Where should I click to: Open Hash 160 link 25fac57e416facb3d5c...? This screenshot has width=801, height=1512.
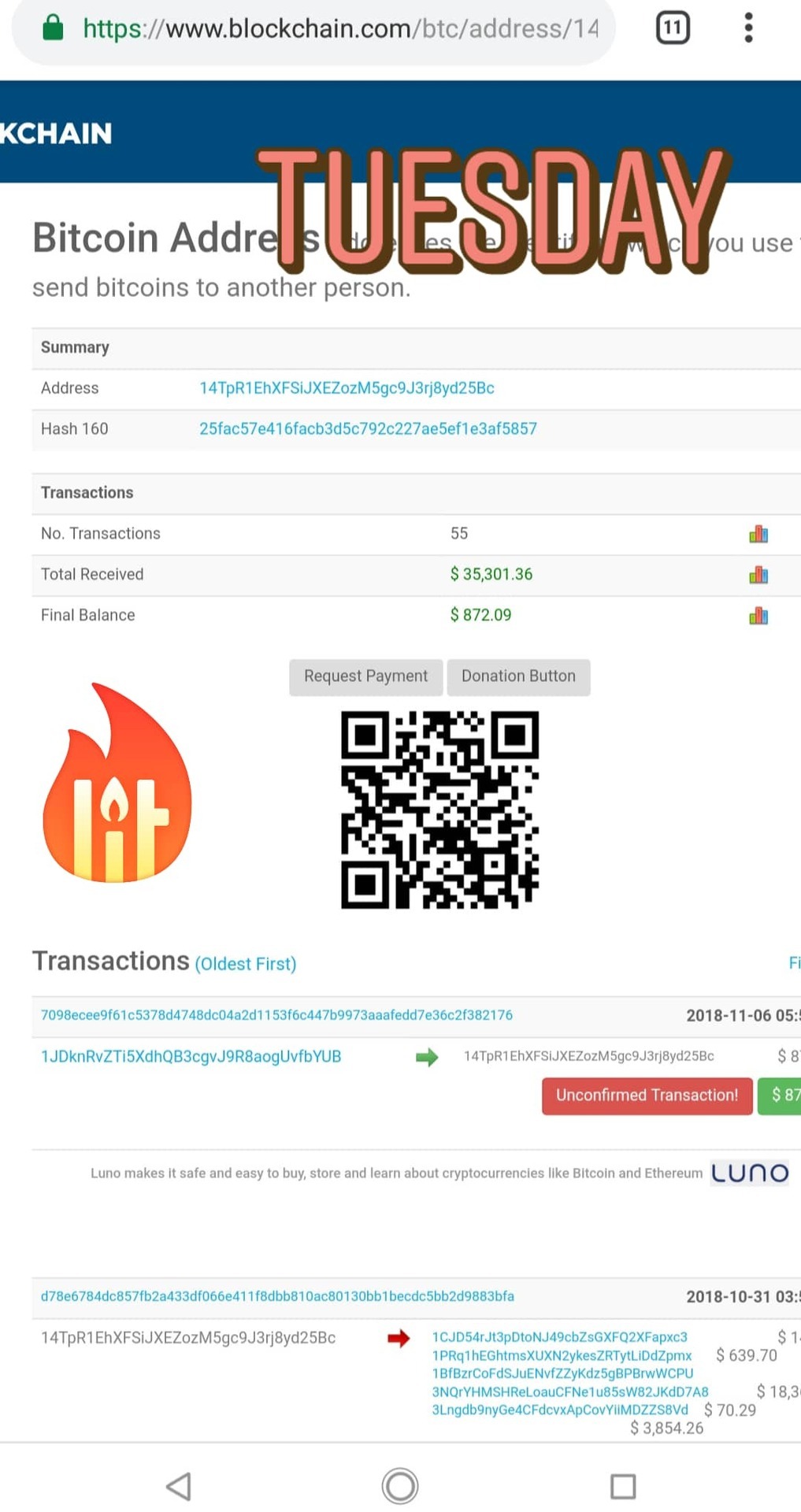(x=368, y=429)
